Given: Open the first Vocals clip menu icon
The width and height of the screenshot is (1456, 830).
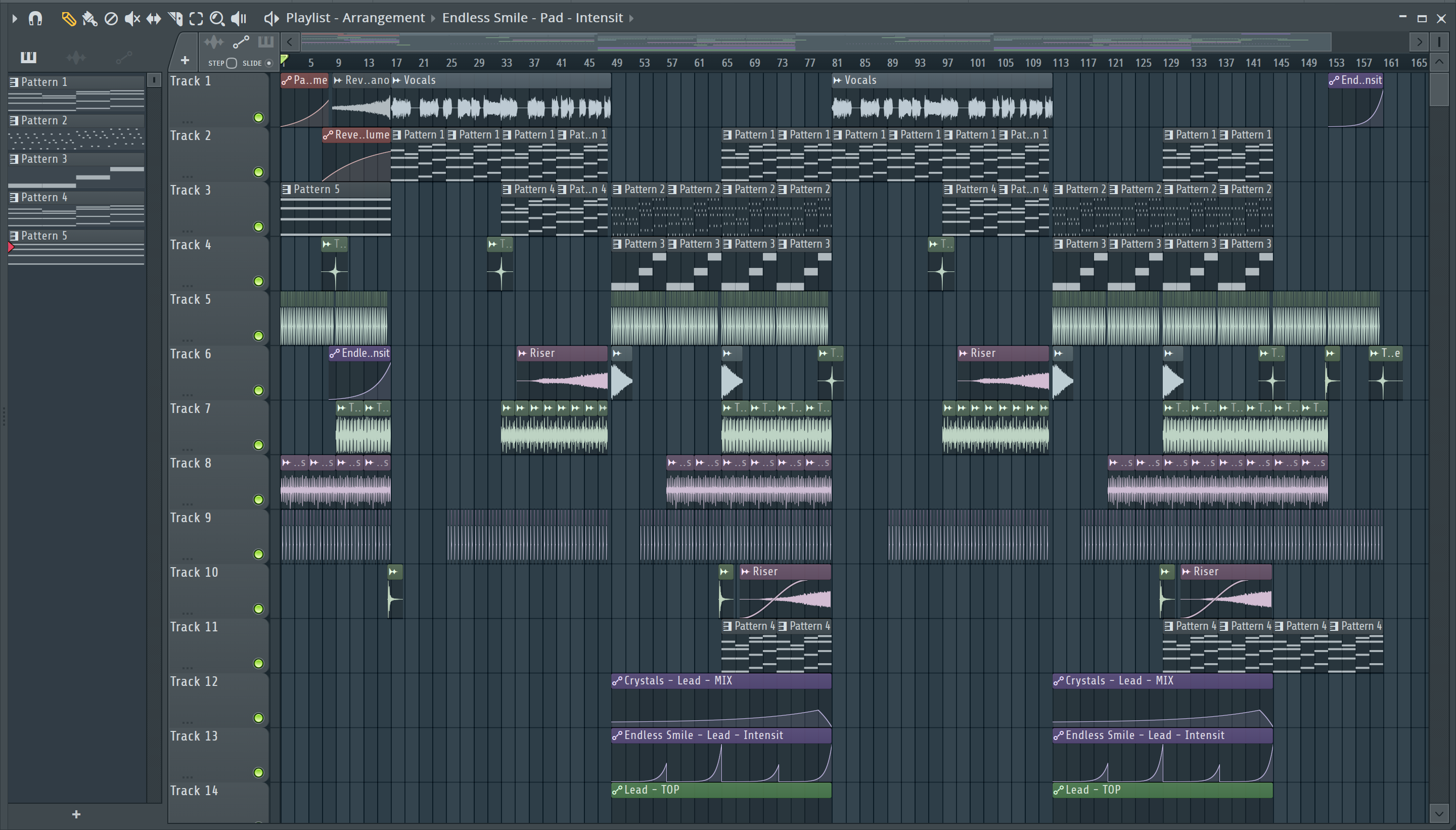Looking at the screenshot, I should [397, 80].
